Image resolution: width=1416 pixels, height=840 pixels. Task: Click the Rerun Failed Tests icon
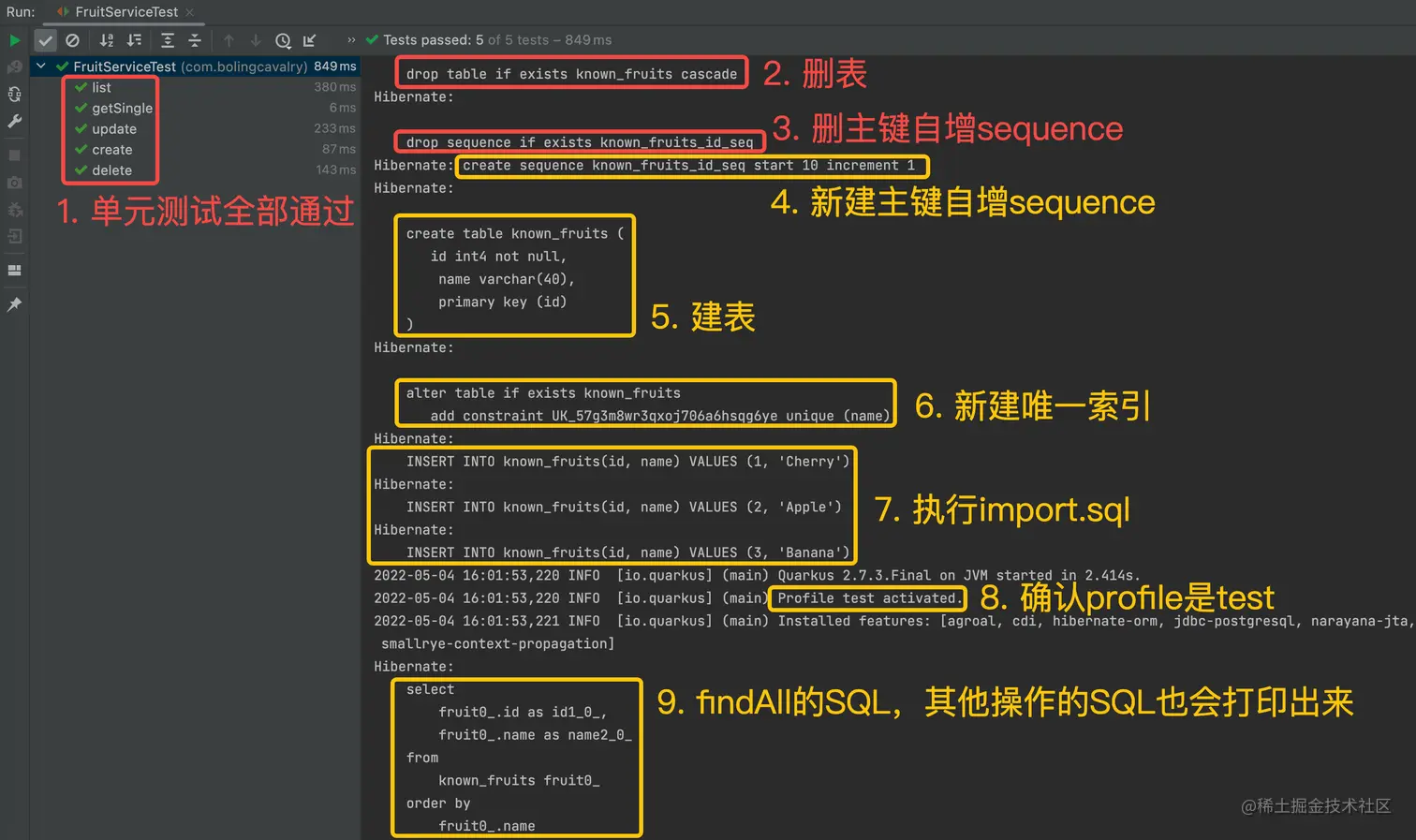[14, 67]
